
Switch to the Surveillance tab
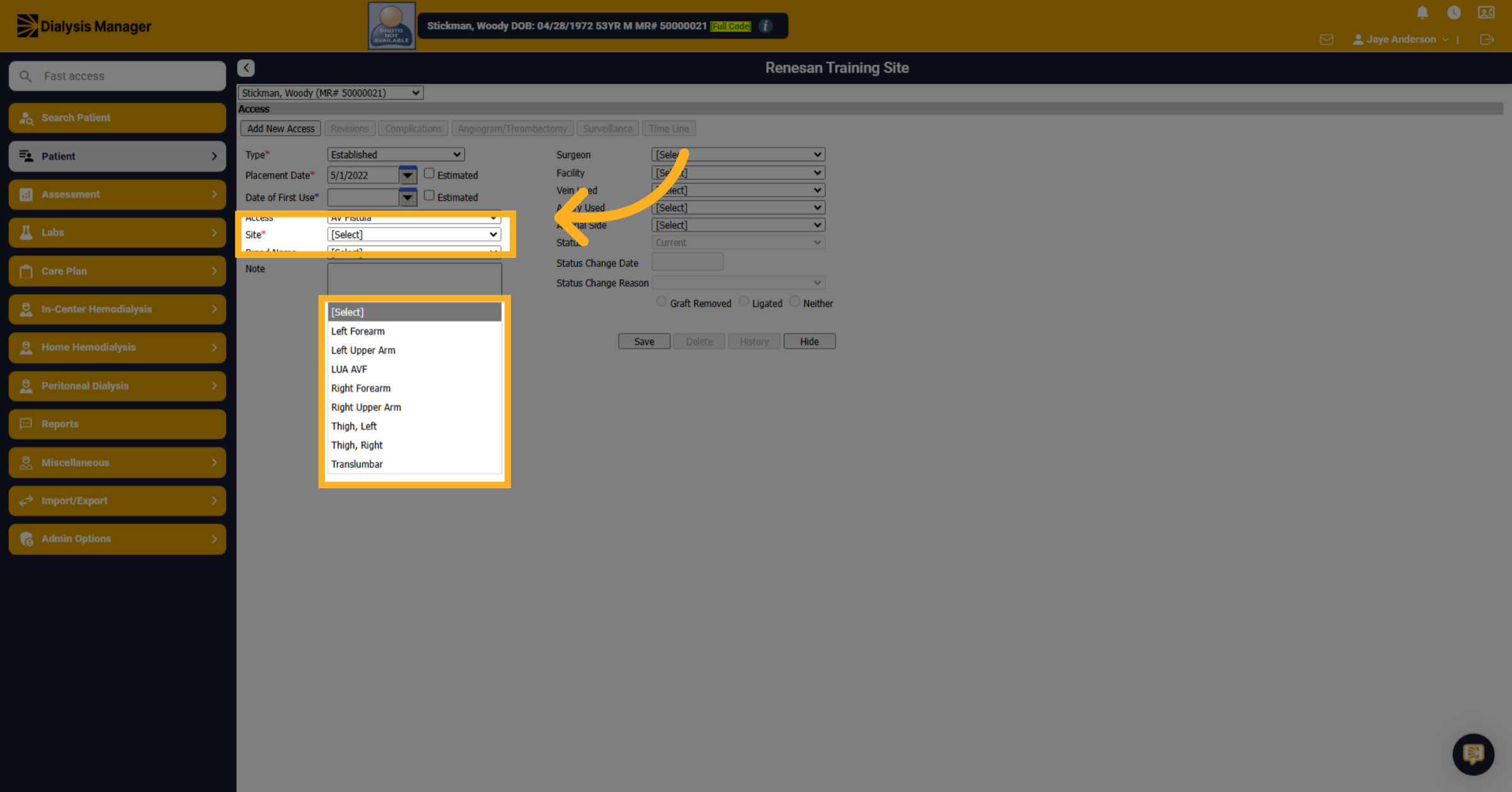607,129
